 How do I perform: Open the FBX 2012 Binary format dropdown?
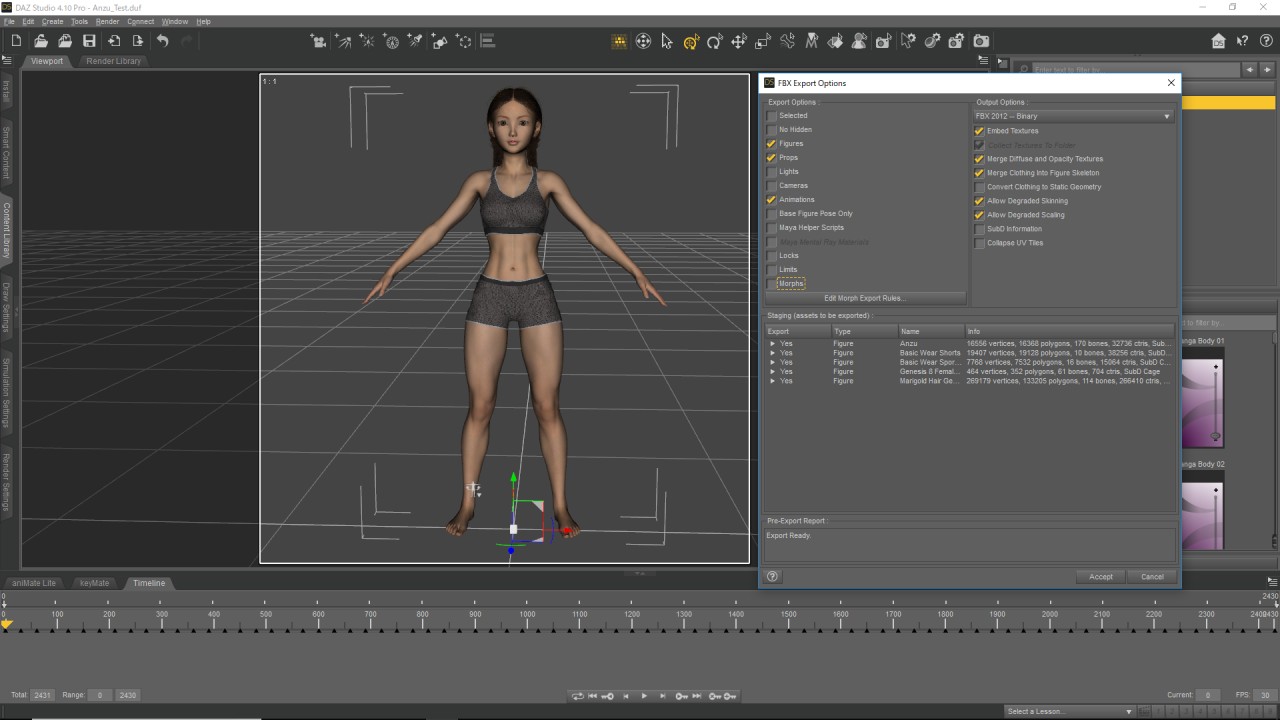pyautogui.click(x=1073, y=116)
